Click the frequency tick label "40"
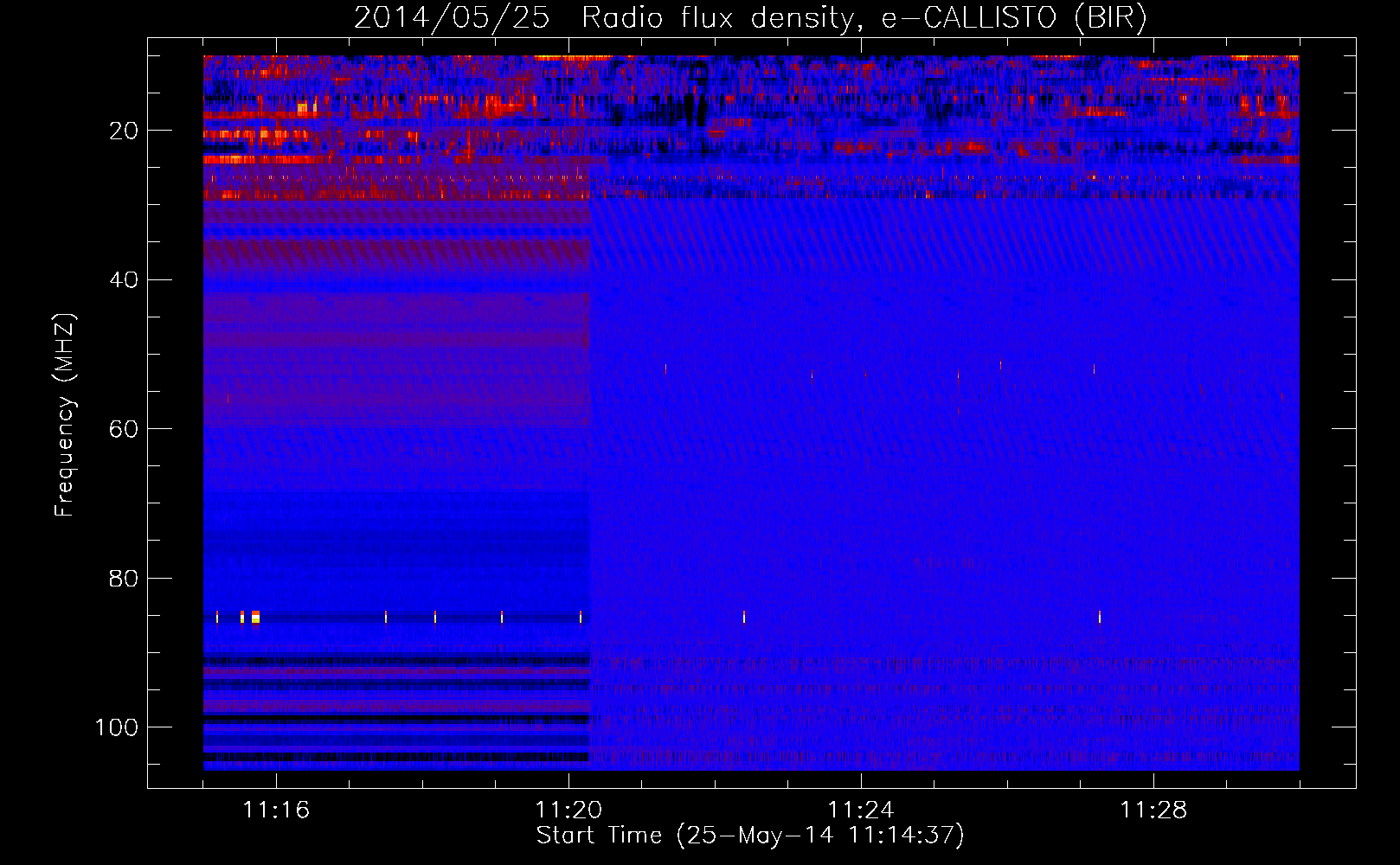The height and width of the screenshot is (865, 1400). click(124, 280)
